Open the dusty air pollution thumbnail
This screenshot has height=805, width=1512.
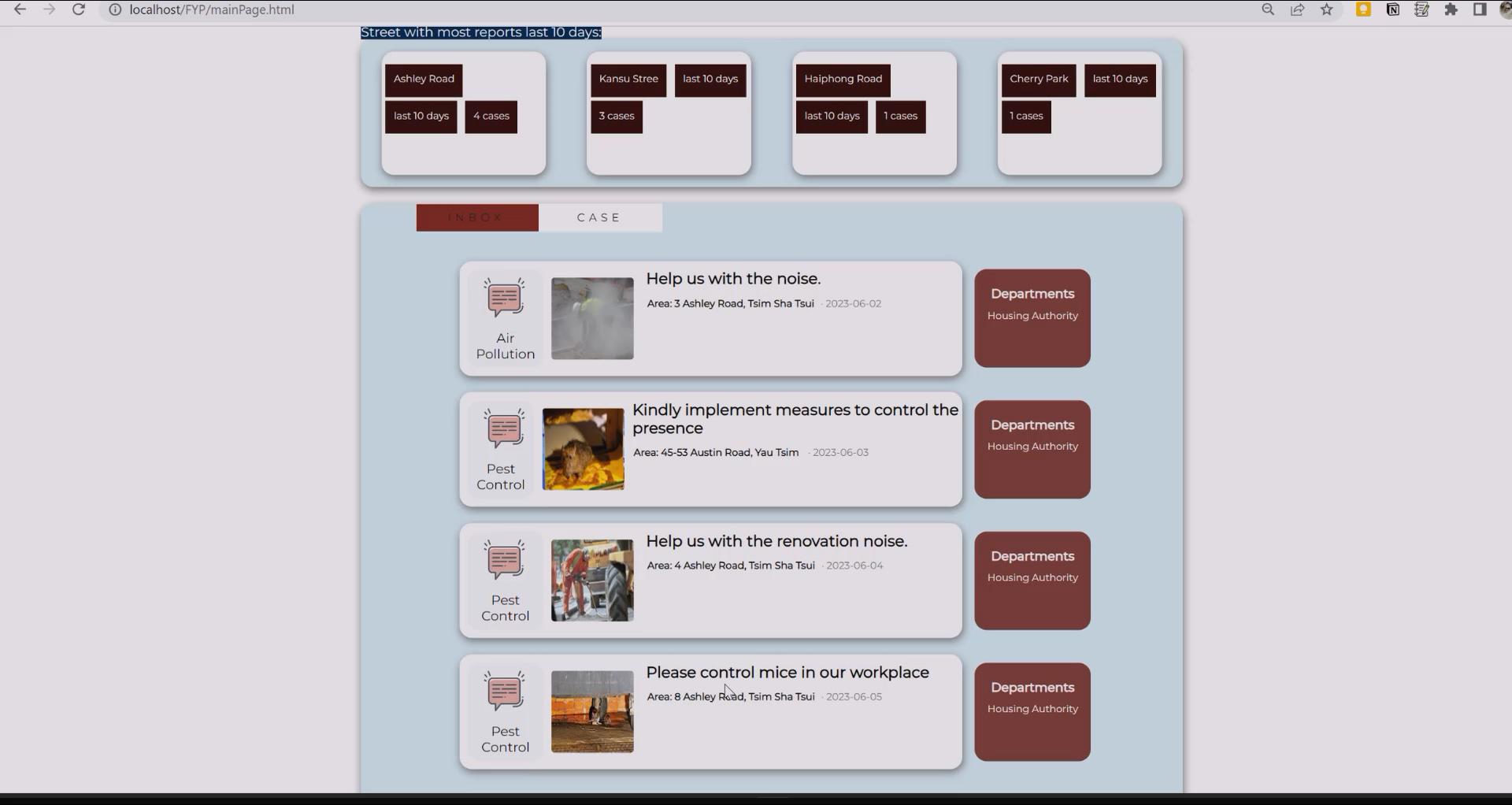click(x=592, y=318)
